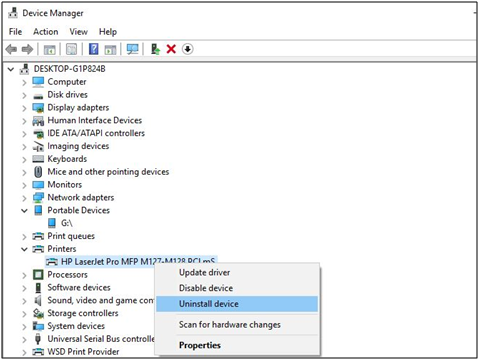Click the Update driver toolbar icon
This screenshot has height=360, width=480.
[155, 49]
